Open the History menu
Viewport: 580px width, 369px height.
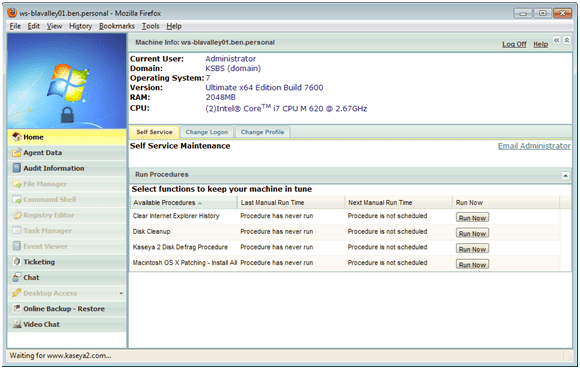pyautogui.click(x=80, y=26)
